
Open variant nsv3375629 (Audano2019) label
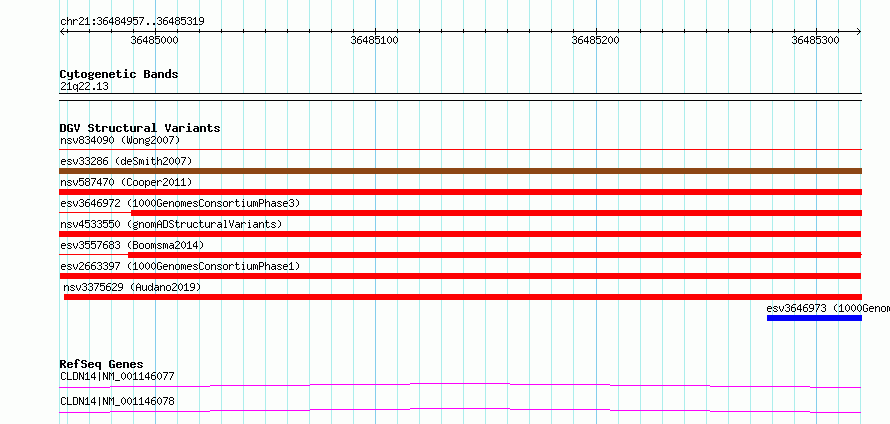pos(132,287)
